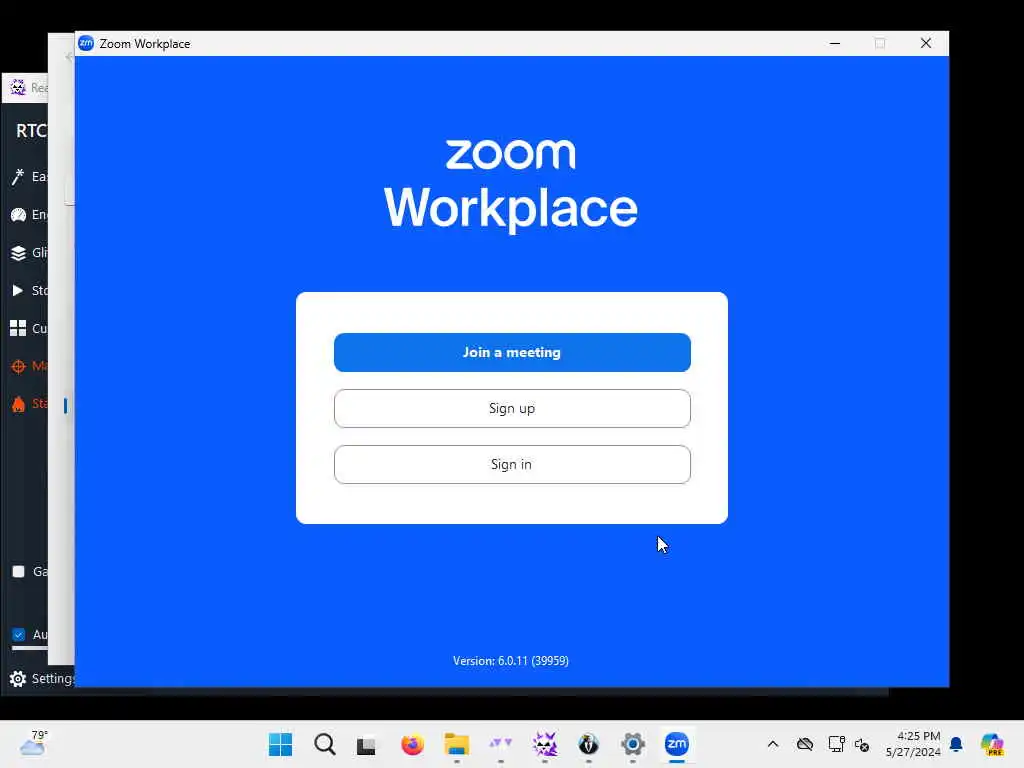The width and height of the screenshot is (1024, 768).
Task: Open Settings gear in background app sidebar
Action: click(x=18, y=679)
